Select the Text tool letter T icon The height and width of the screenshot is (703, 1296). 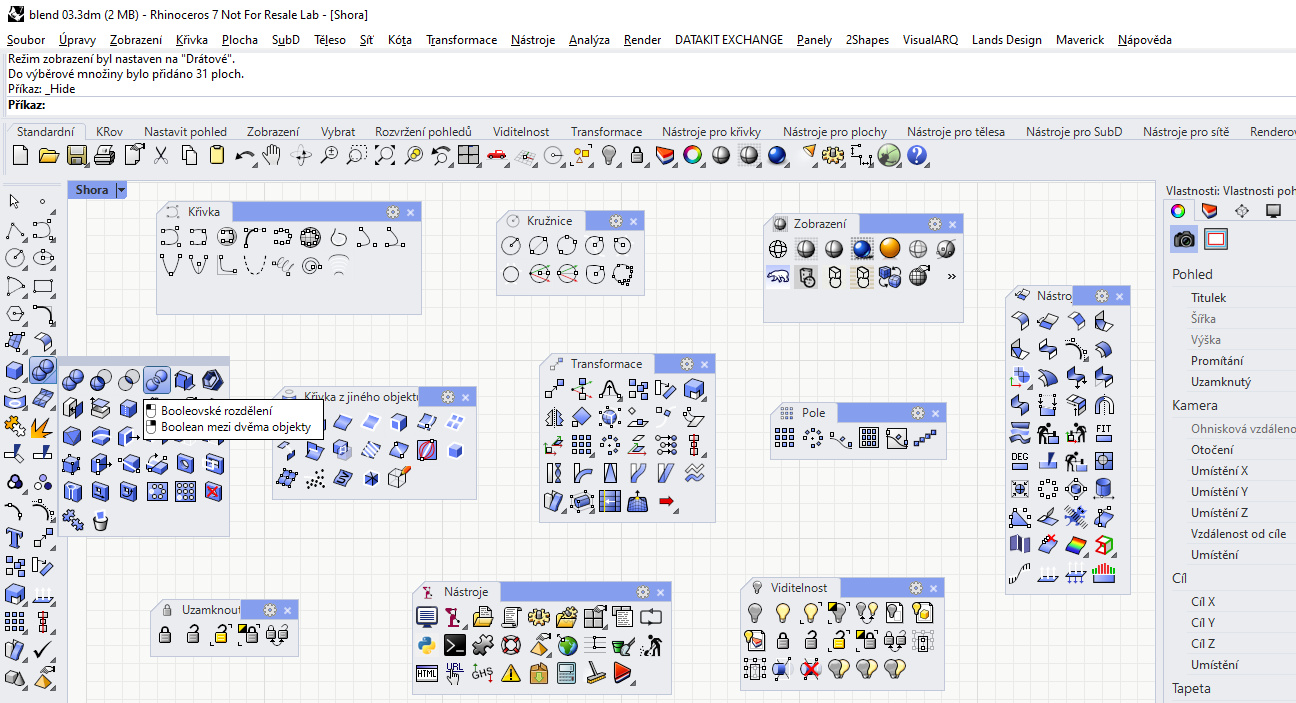tap(15, 538)
